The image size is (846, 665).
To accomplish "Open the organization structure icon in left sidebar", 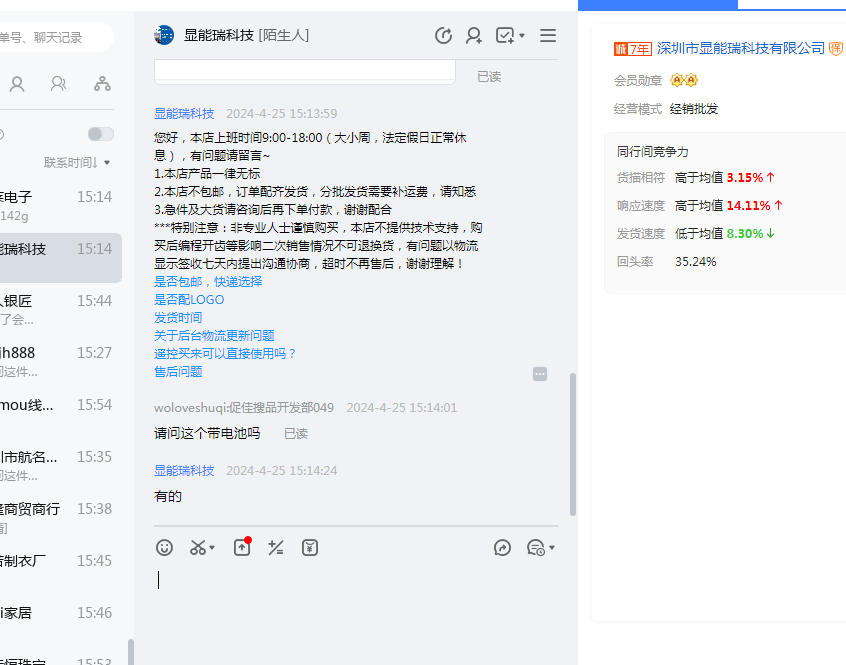I will click(x=102, y=84).
